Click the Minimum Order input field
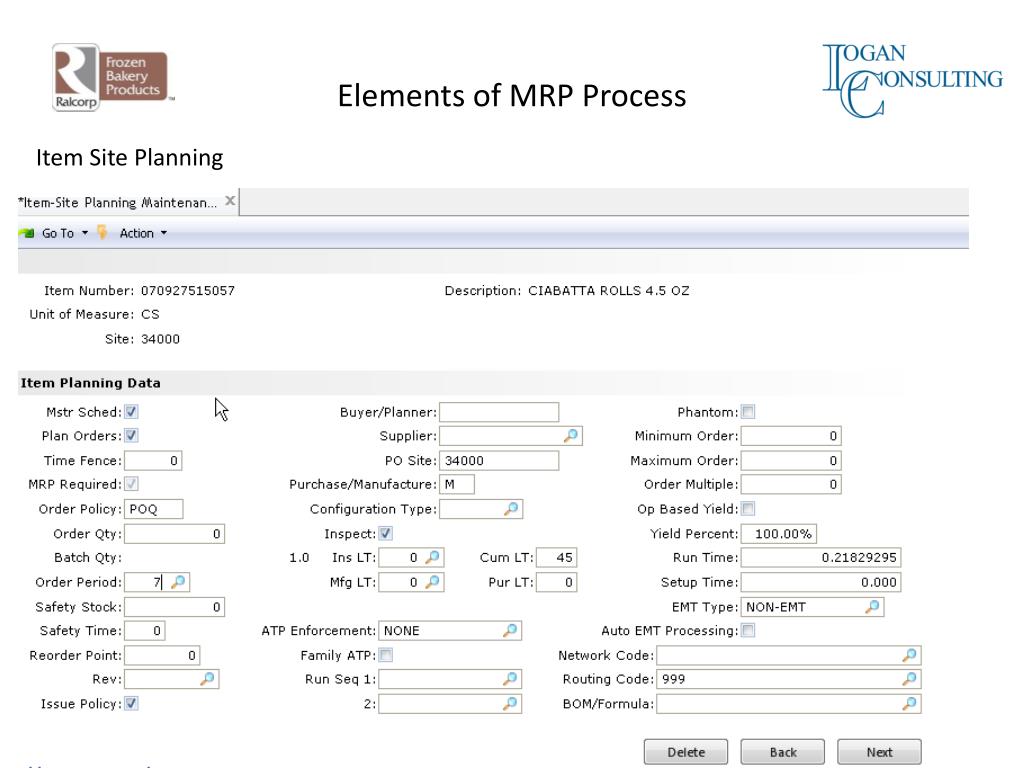 (x=791, y=436)
